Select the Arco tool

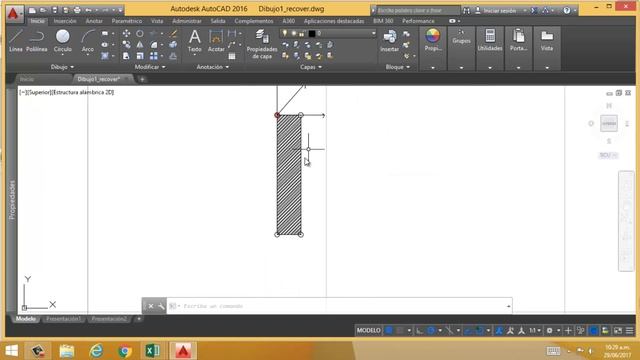pos(87,41)
